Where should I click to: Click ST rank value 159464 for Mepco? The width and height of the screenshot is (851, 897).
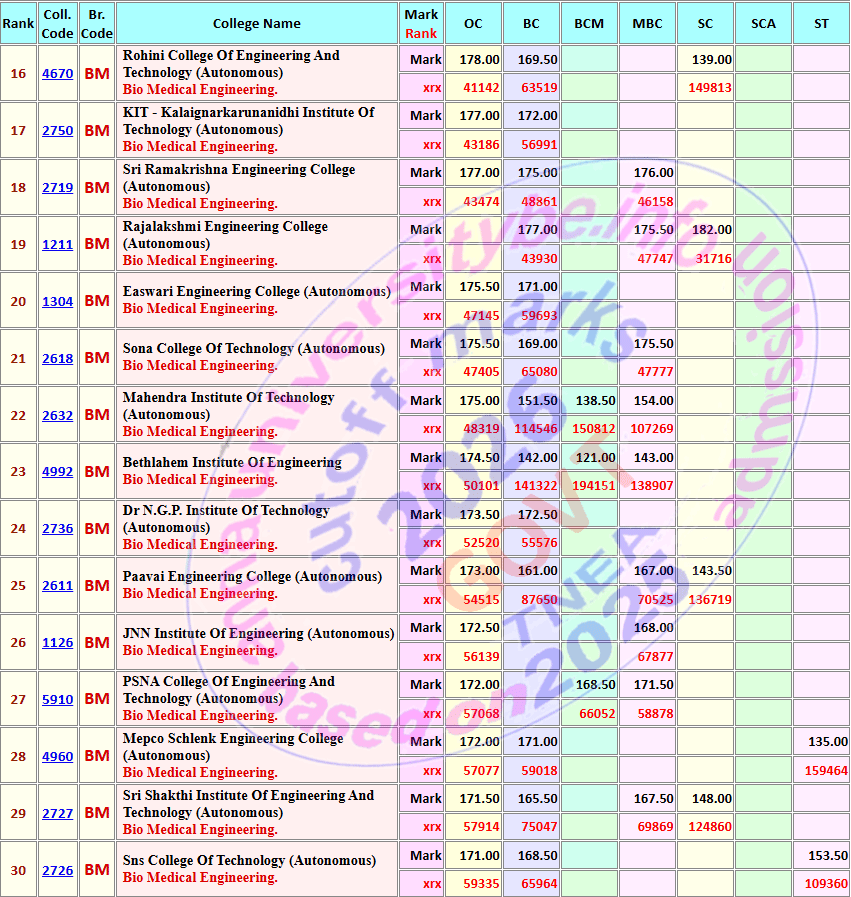coord(826,771)
